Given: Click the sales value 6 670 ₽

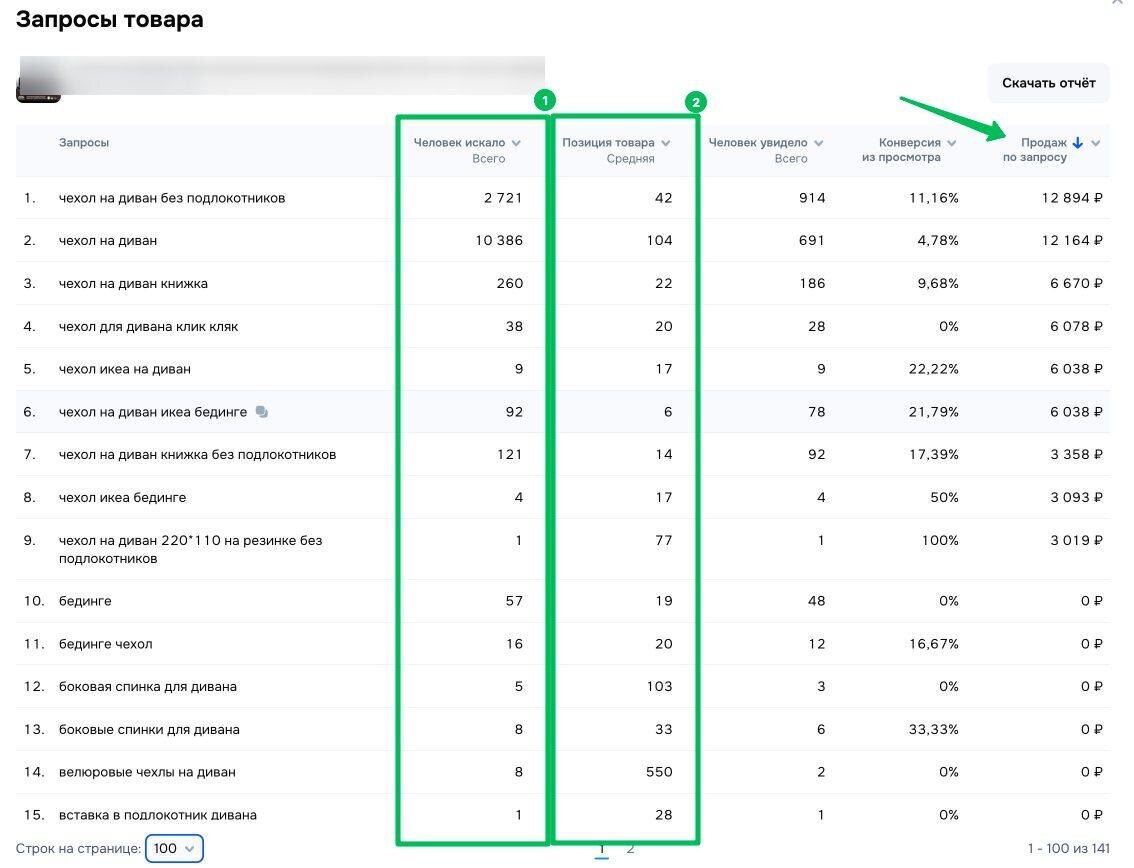Looking at the screenshot, I should (x=1076, y=283).
